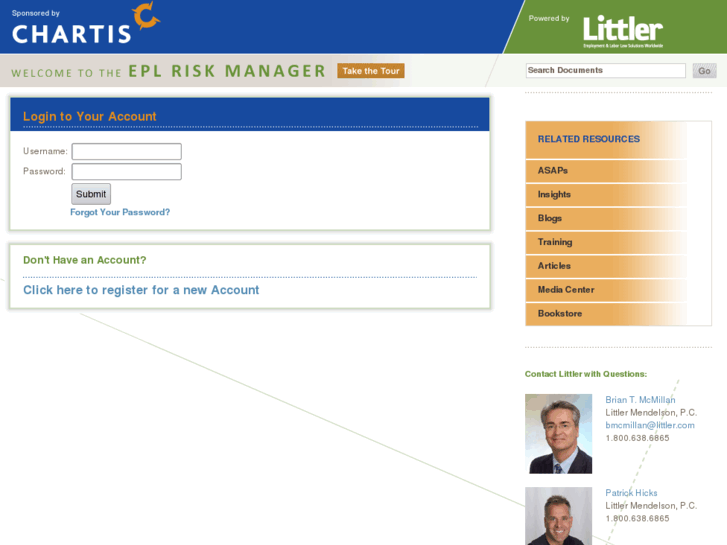Submit the login form
Viewport: 727px width, 545px height.
click(x=91, y=194)
